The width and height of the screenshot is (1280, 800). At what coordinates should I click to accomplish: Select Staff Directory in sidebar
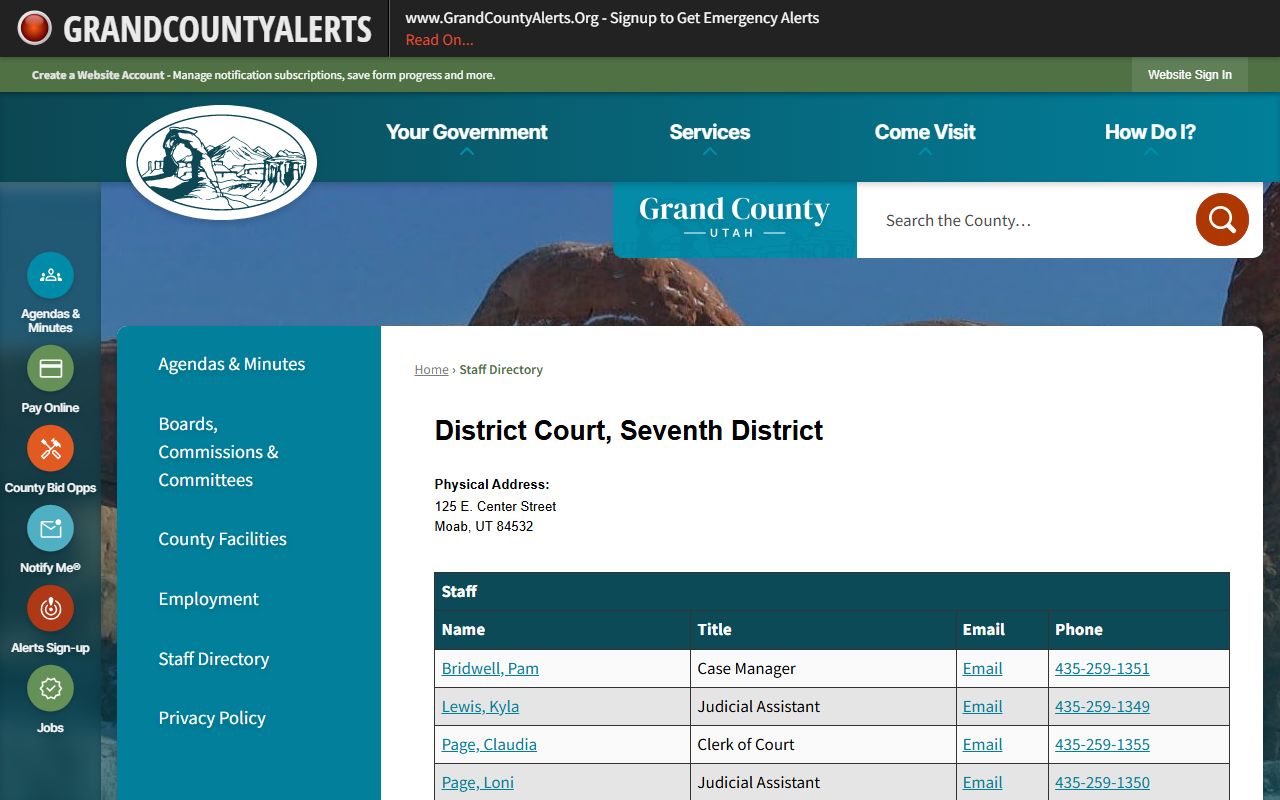214,659
